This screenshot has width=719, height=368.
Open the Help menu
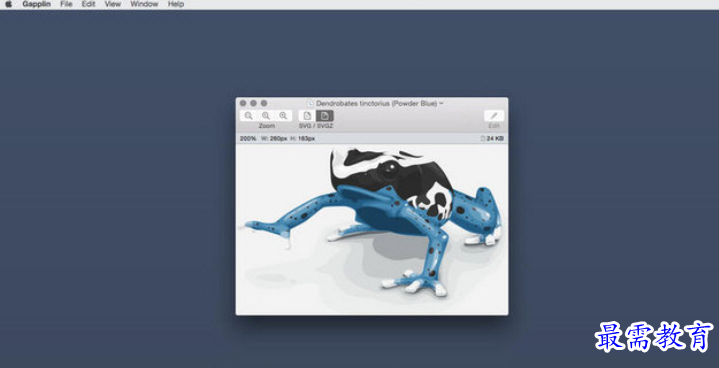(x=176, y=4)
